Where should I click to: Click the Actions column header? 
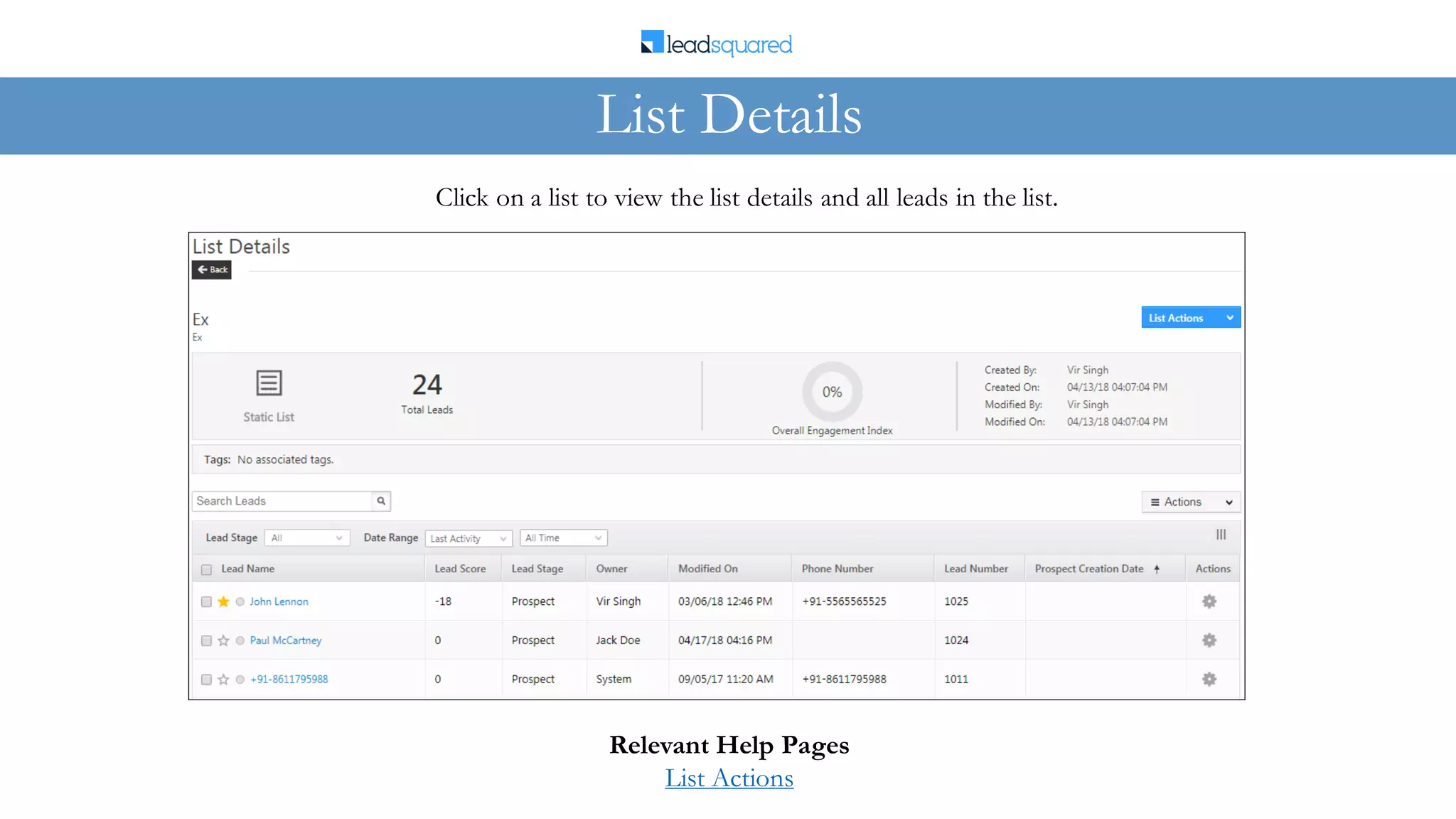[1213, 569]
